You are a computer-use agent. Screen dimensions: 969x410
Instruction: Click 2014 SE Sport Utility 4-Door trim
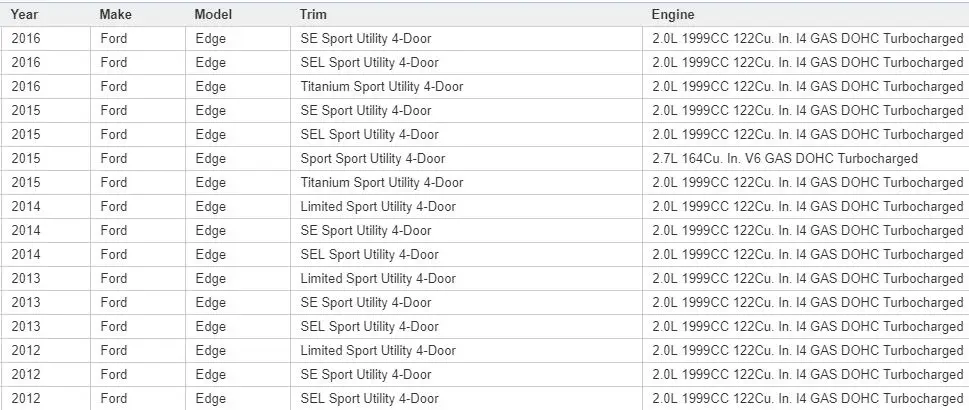pos(366,231)
